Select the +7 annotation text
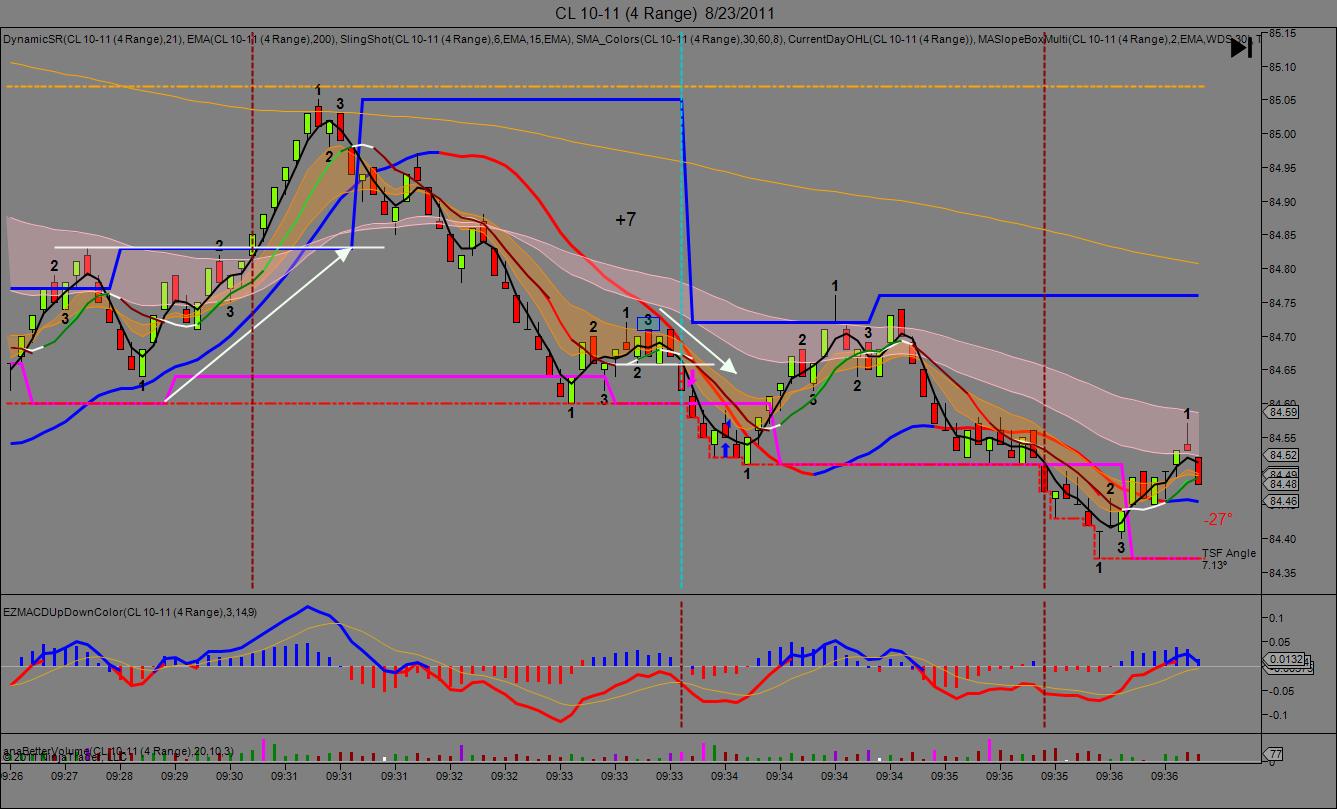The height and width of the screenshot is (809, 1337). (x=625, y=218)
